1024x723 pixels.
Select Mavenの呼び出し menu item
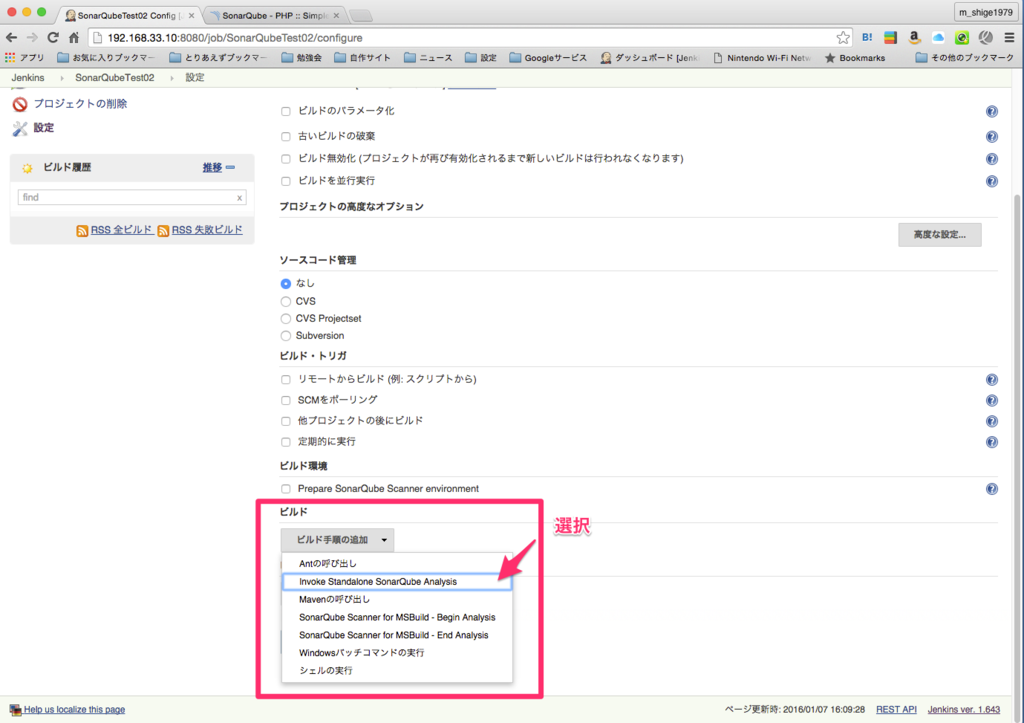tap(397, 600)
